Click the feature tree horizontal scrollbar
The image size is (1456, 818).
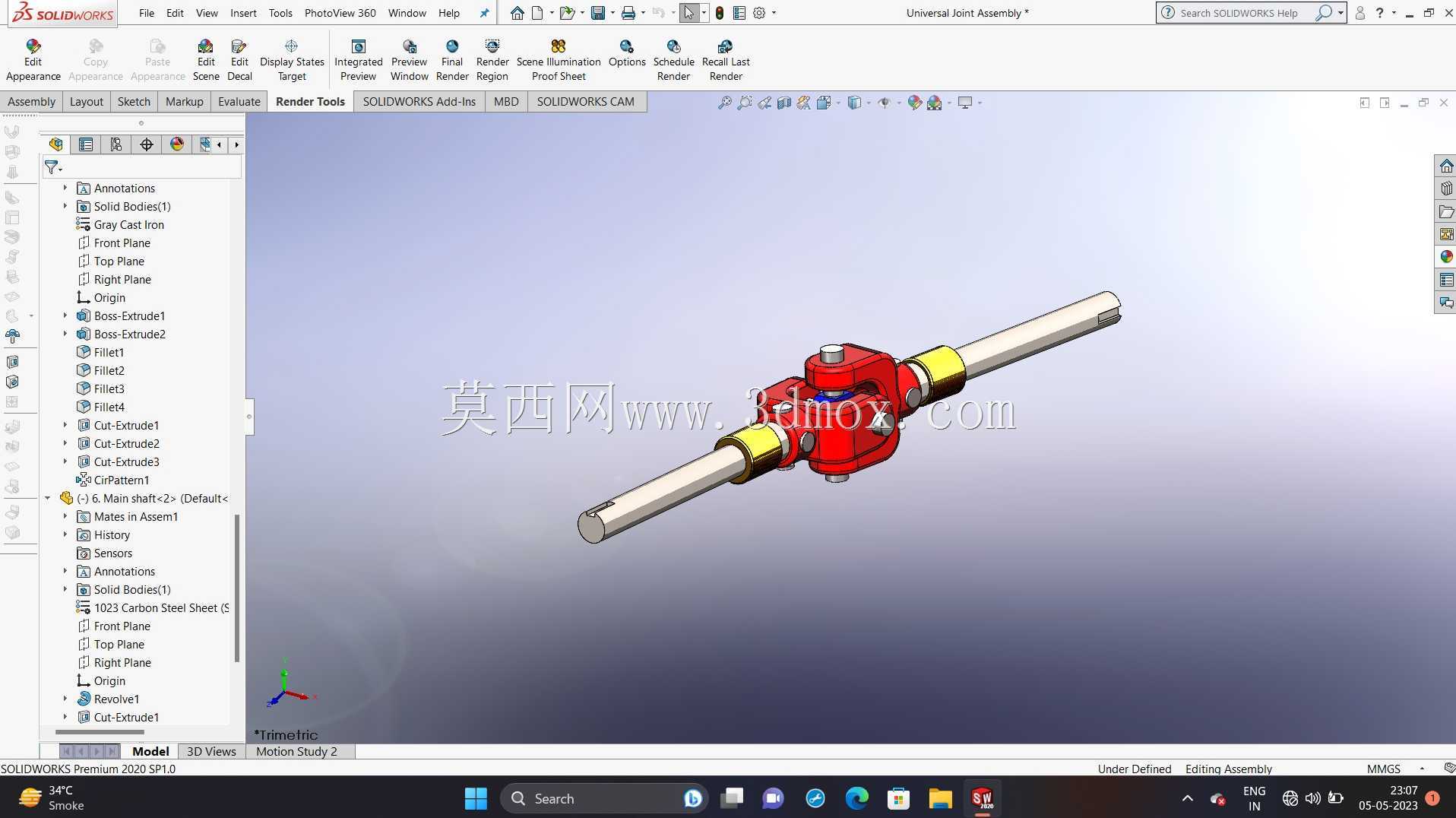(x=100, y=732)
